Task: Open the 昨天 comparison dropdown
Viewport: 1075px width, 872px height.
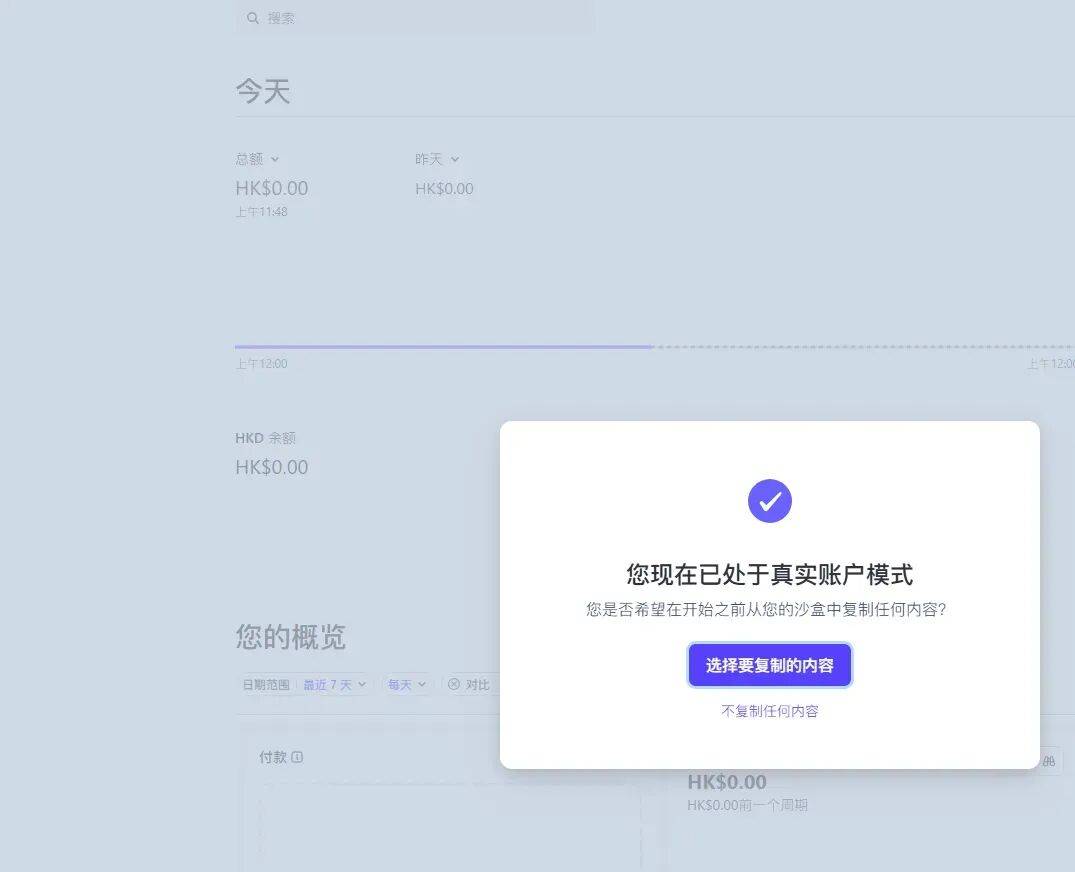Action: coord(437,159)
